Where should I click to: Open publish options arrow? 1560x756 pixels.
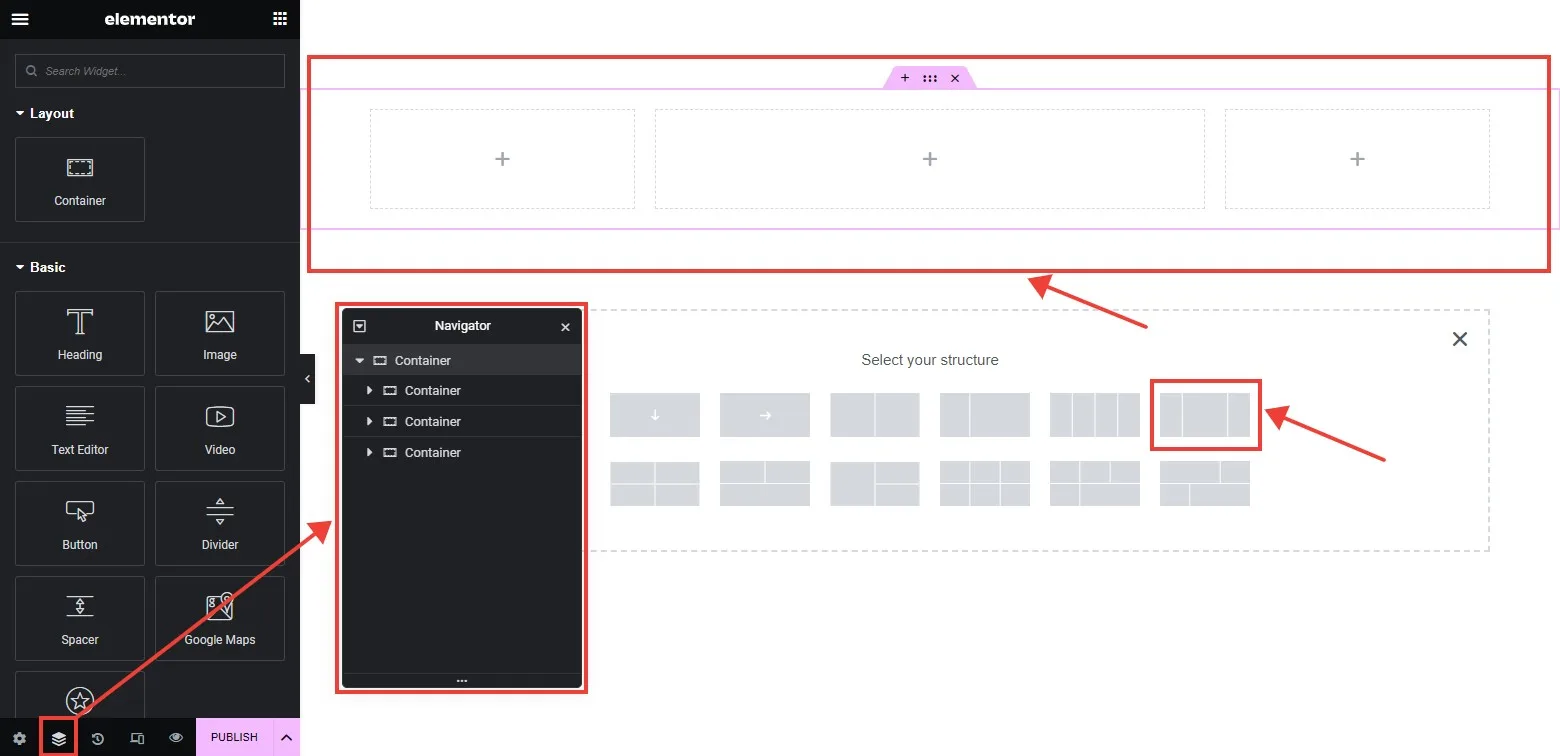[286, 738]
